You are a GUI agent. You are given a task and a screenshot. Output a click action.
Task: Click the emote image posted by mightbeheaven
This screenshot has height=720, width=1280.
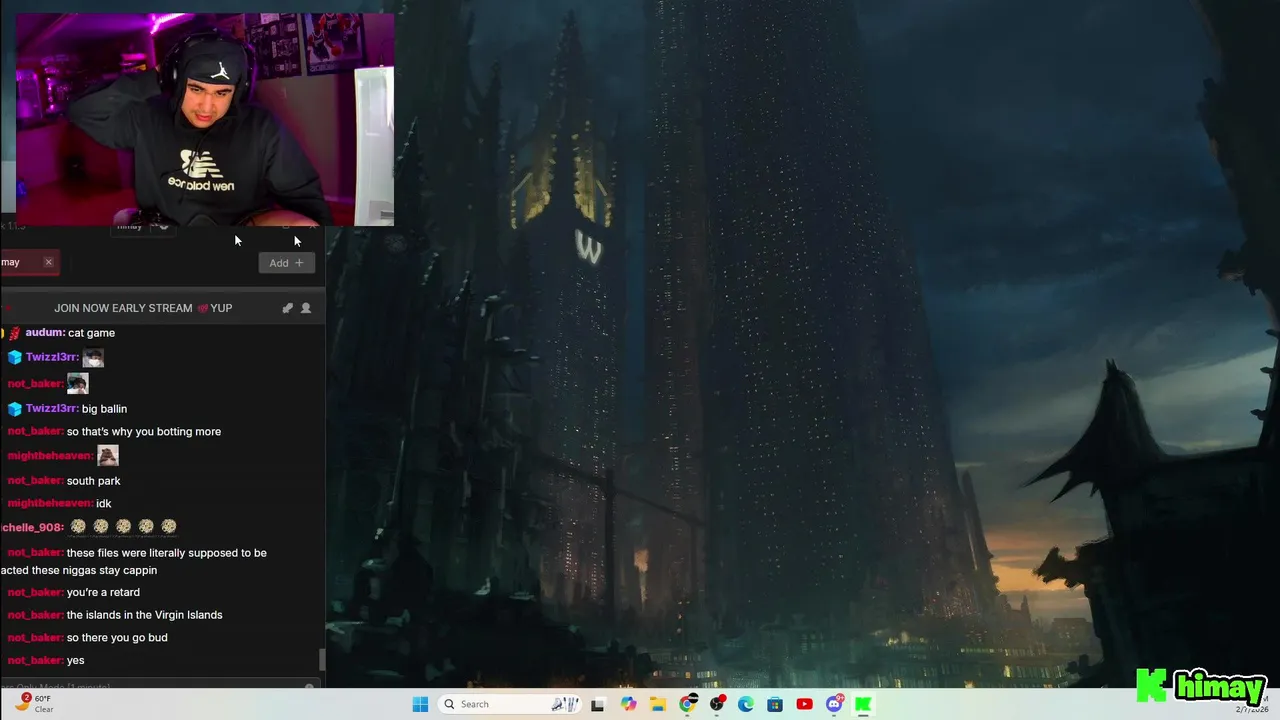108,455
